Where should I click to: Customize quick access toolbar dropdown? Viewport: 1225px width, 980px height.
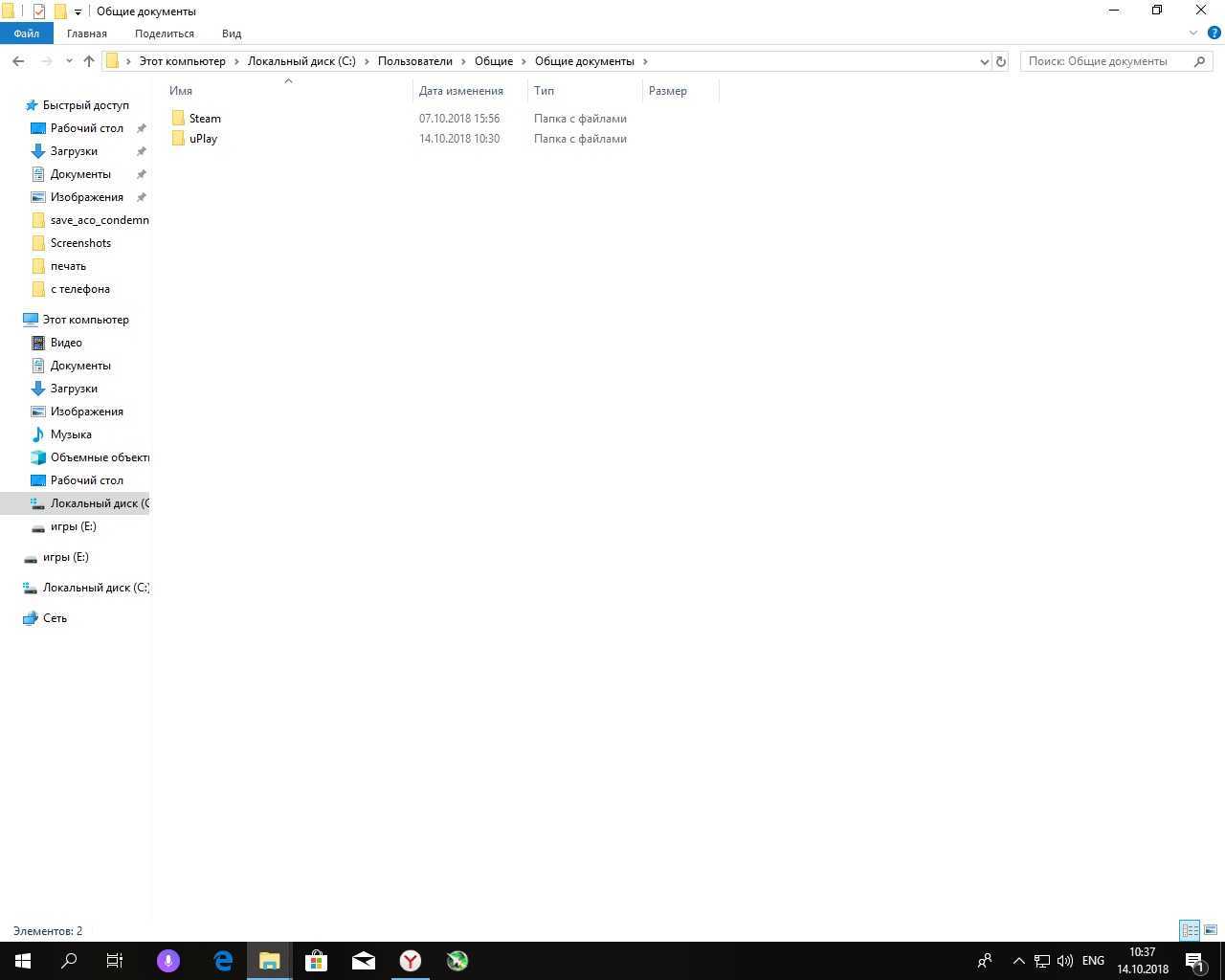coord(78,11)
